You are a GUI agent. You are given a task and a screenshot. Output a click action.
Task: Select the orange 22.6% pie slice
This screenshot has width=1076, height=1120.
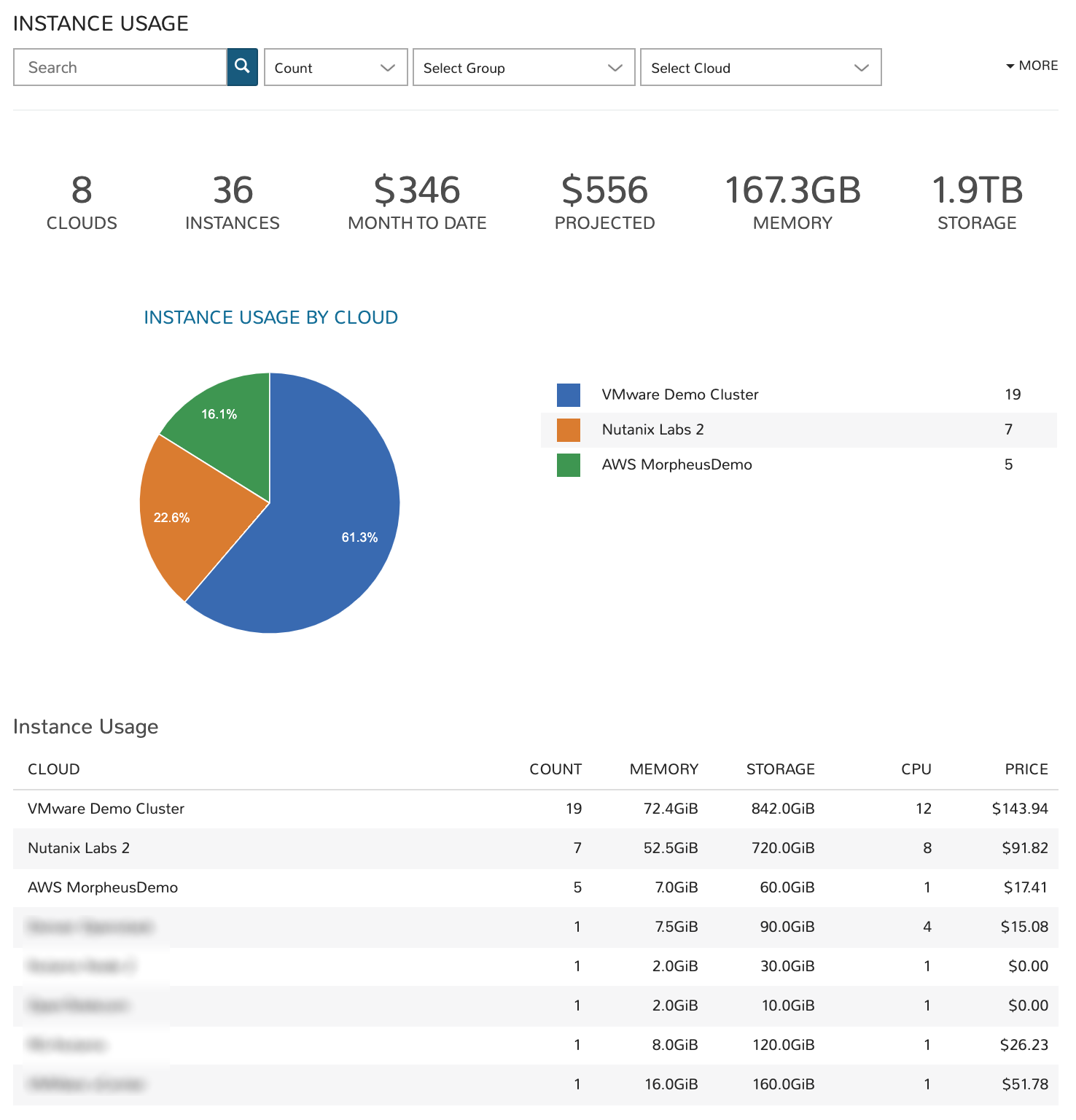[x=179, y=518]
